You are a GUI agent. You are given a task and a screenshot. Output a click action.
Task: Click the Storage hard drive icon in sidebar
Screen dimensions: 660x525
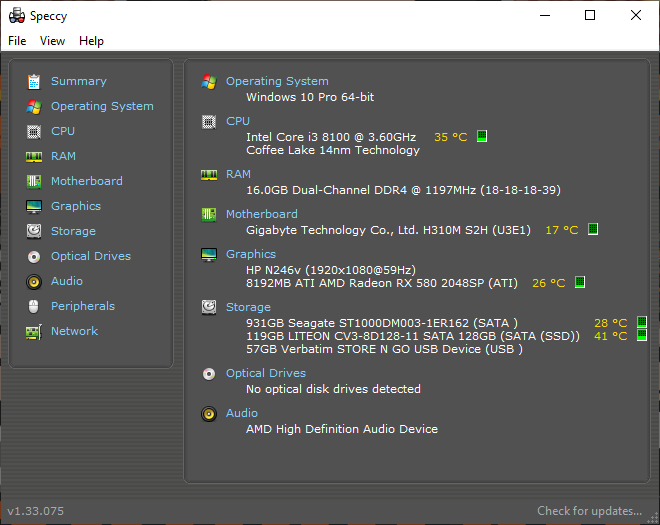click(34, 231)
